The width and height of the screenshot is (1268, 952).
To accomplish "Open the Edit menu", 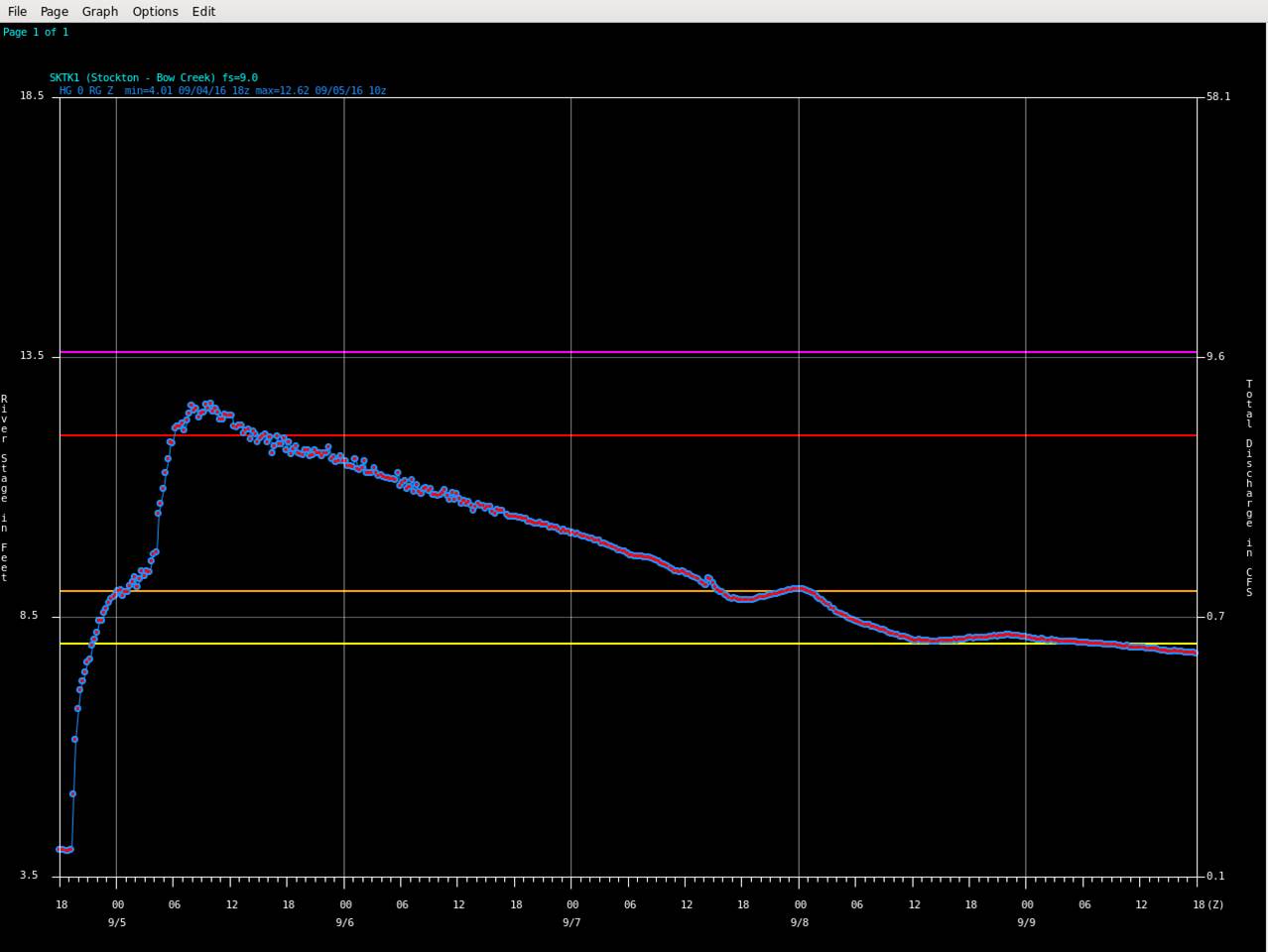I will pos(203,11).
